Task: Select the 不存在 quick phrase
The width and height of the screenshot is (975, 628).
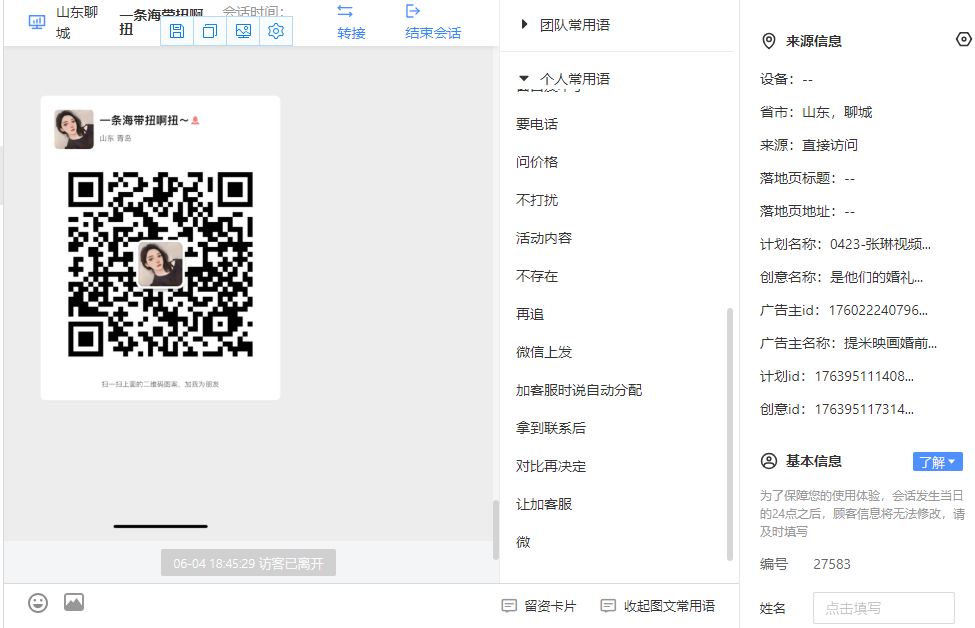Action: [537, 275]
